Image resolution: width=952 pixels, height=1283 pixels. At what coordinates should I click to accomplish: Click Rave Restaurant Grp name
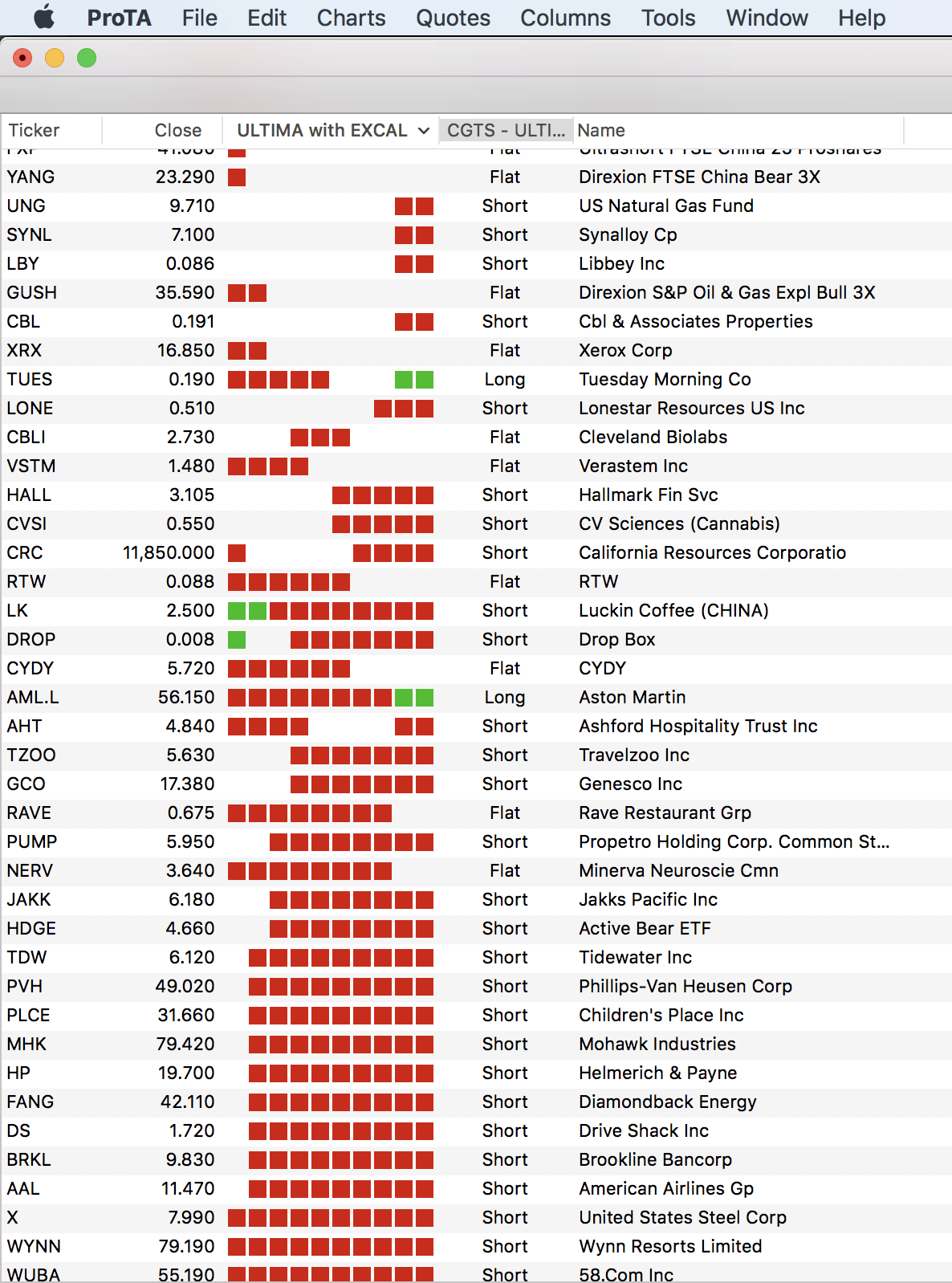pos(665,813)
